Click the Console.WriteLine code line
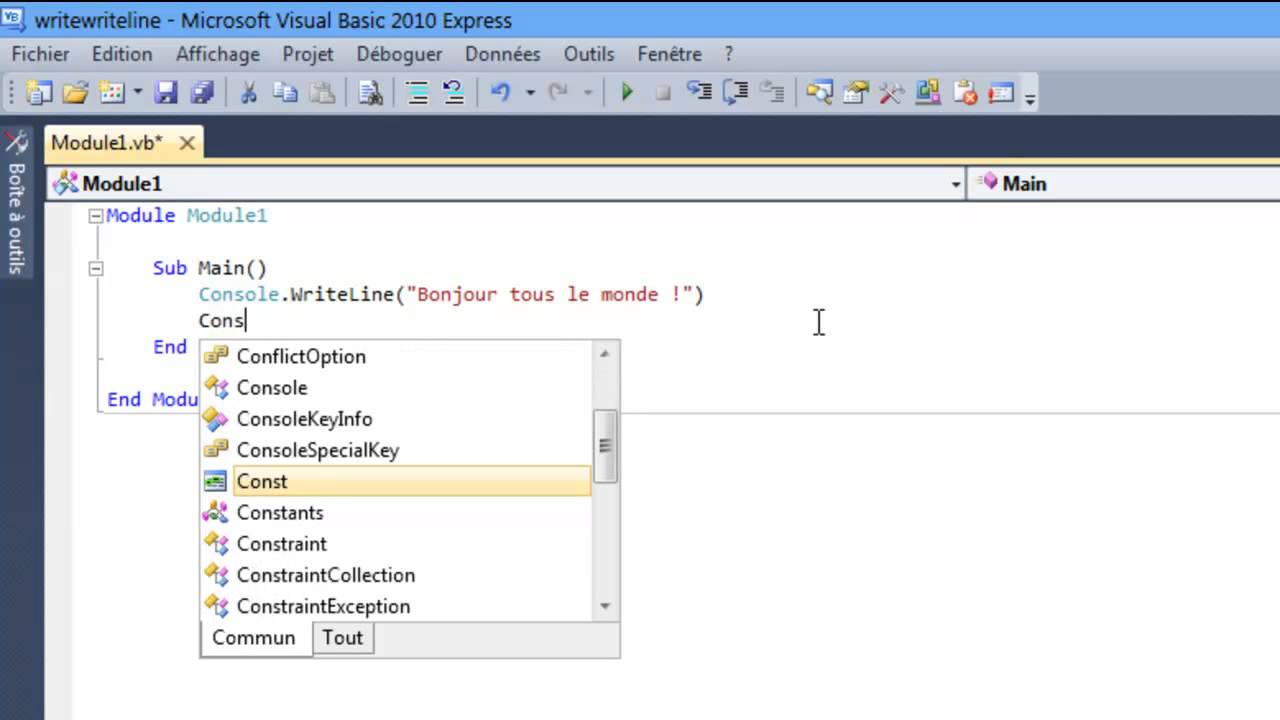Image resolution: width=1280 pixels, height=720 pixels. 451,294
